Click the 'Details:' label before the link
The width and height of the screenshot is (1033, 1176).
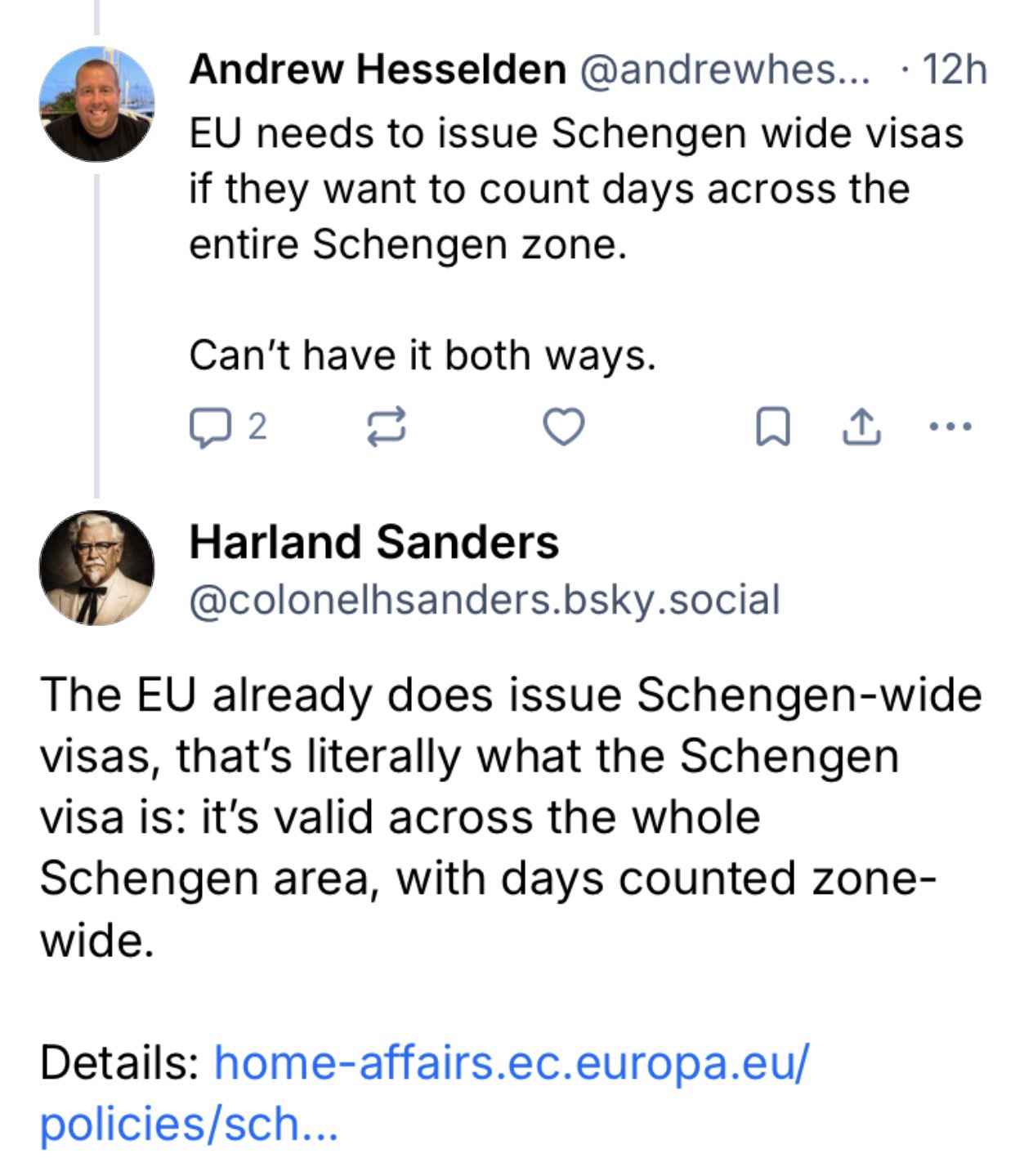tap(120, 1063)
